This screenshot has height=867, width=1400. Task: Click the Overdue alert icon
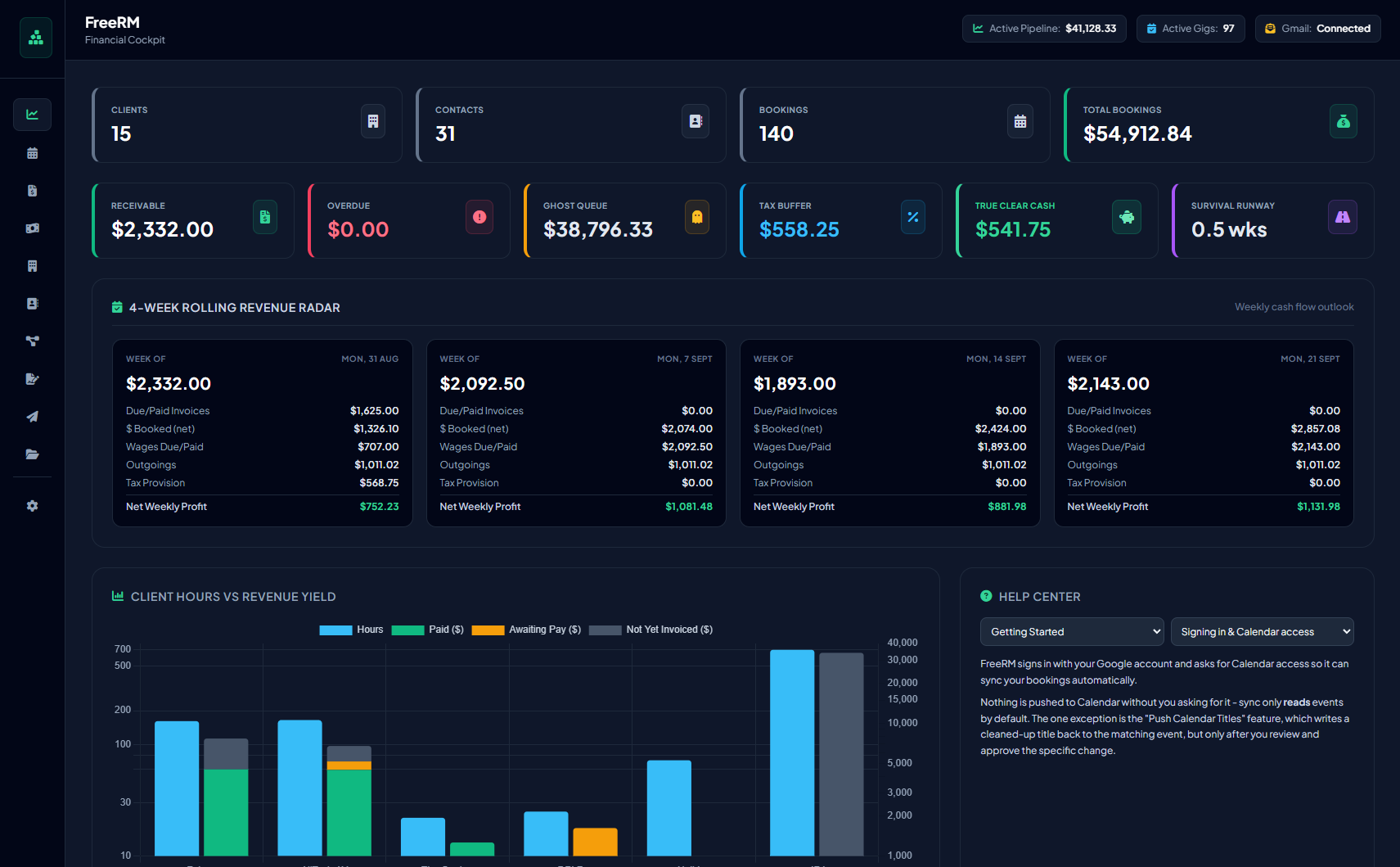(479, 217)
